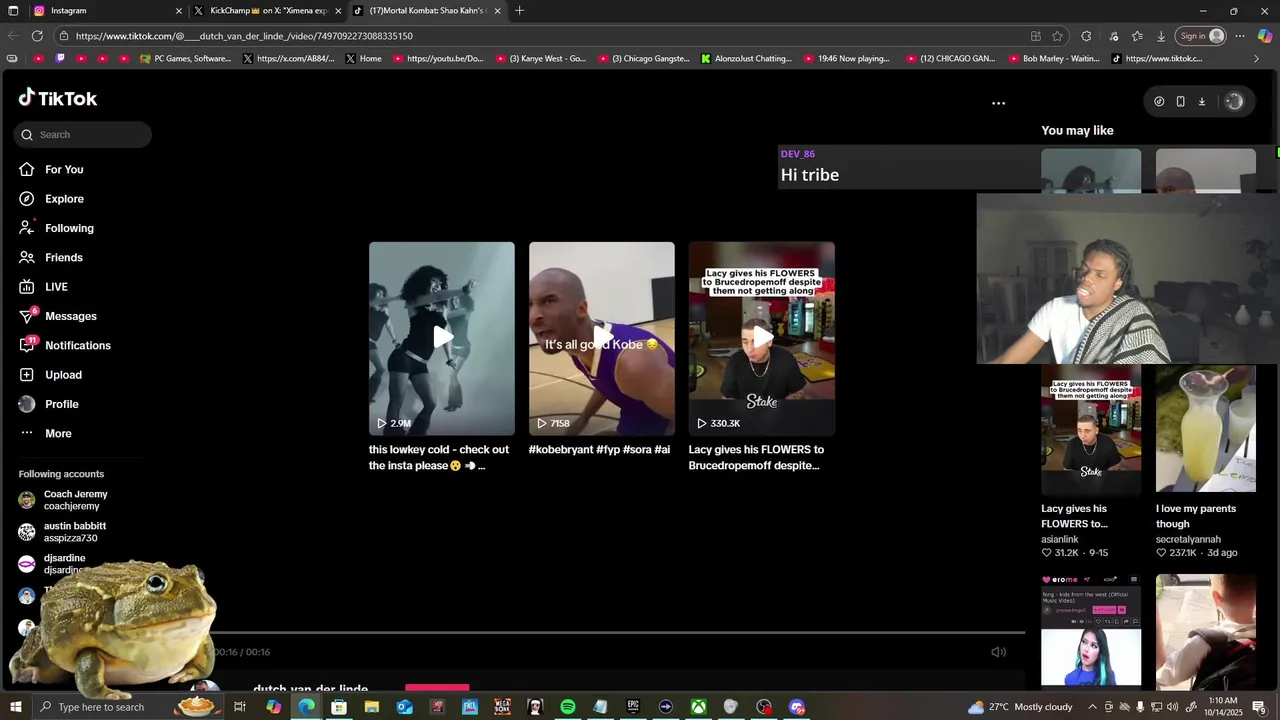
Task: Open the Windows Start menu
Action: click(15, 707)
